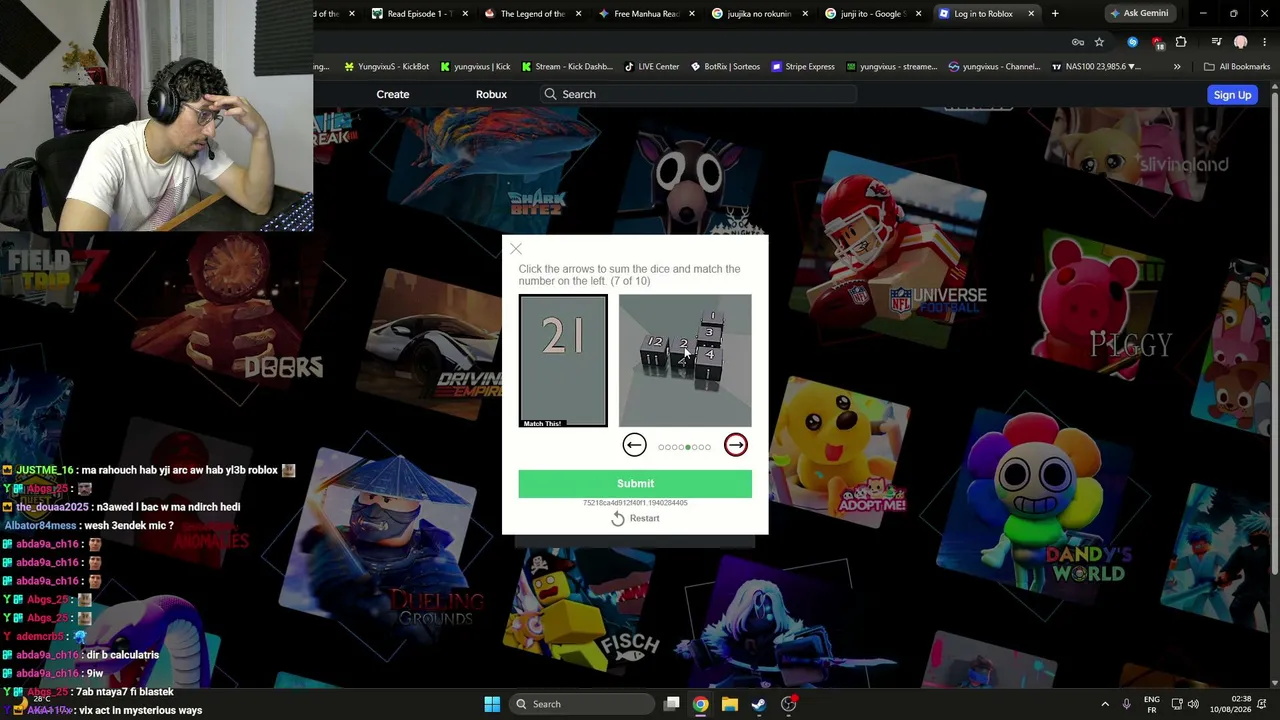Open the volume icon in system tray

(x=1193, y=704)
